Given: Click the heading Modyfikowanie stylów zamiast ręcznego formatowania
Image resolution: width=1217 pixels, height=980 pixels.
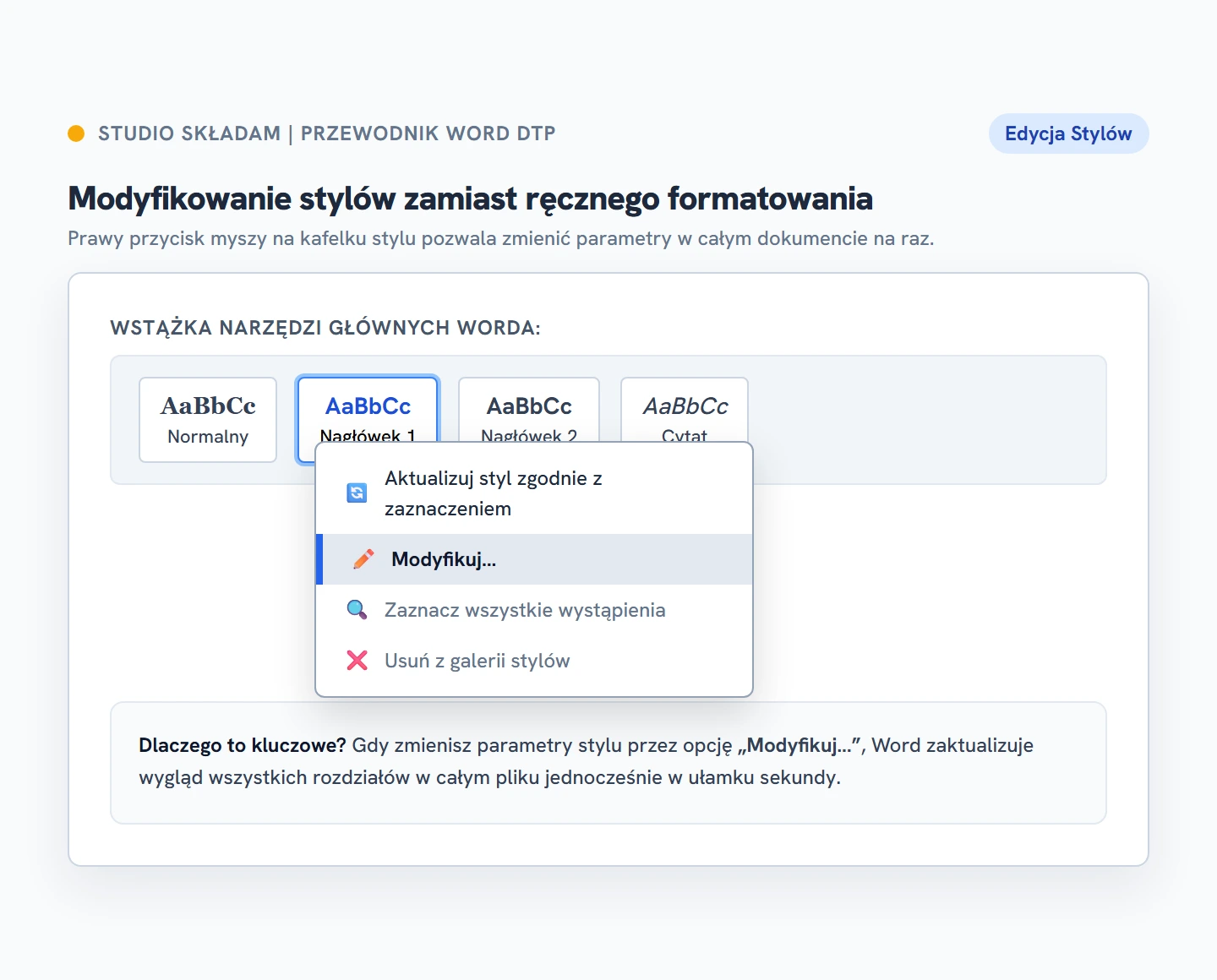Looking at the screenshot, I should pos(470,199).
